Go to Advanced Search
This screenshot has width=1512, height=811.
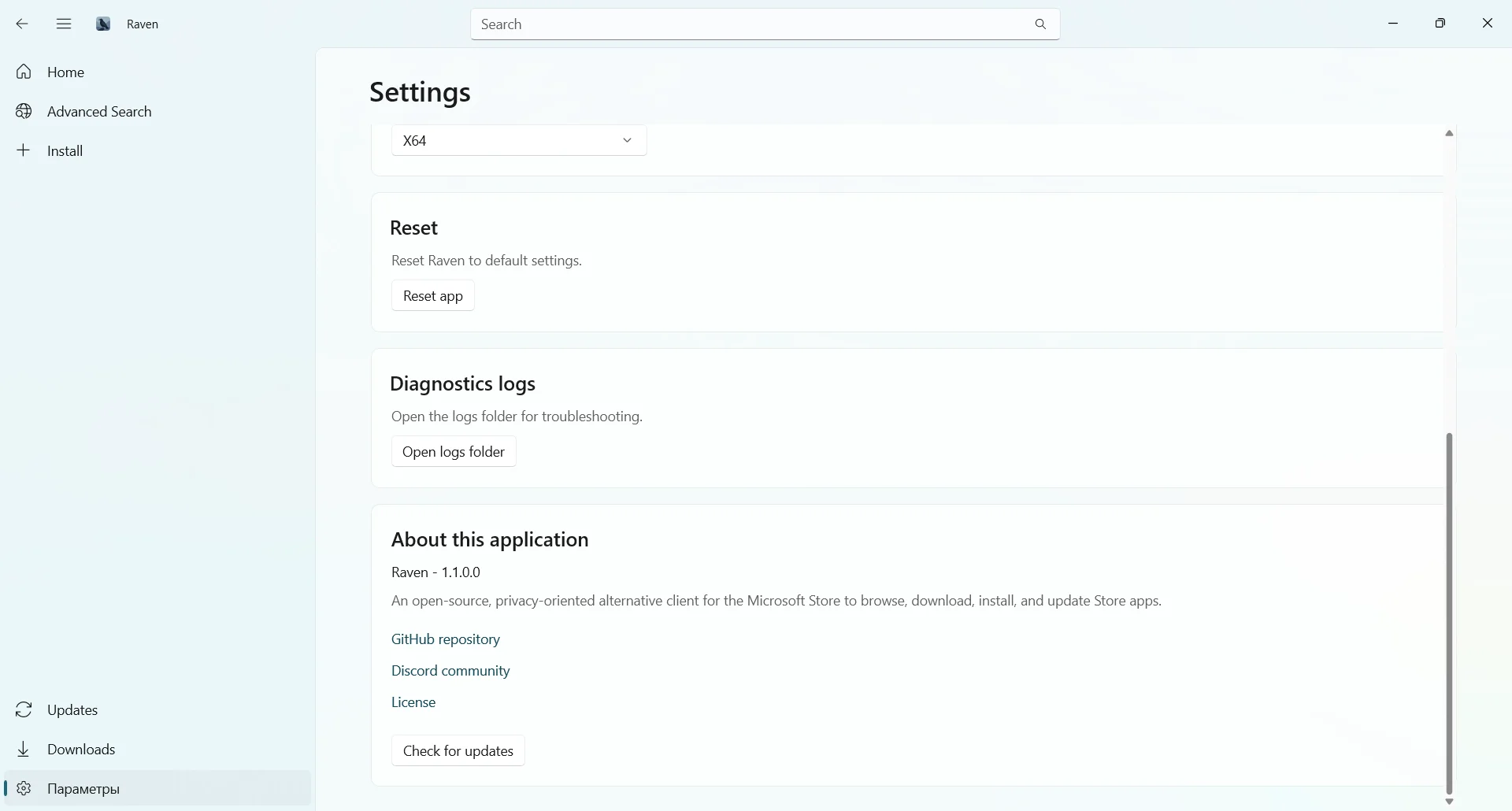click(x=157, y=112)
